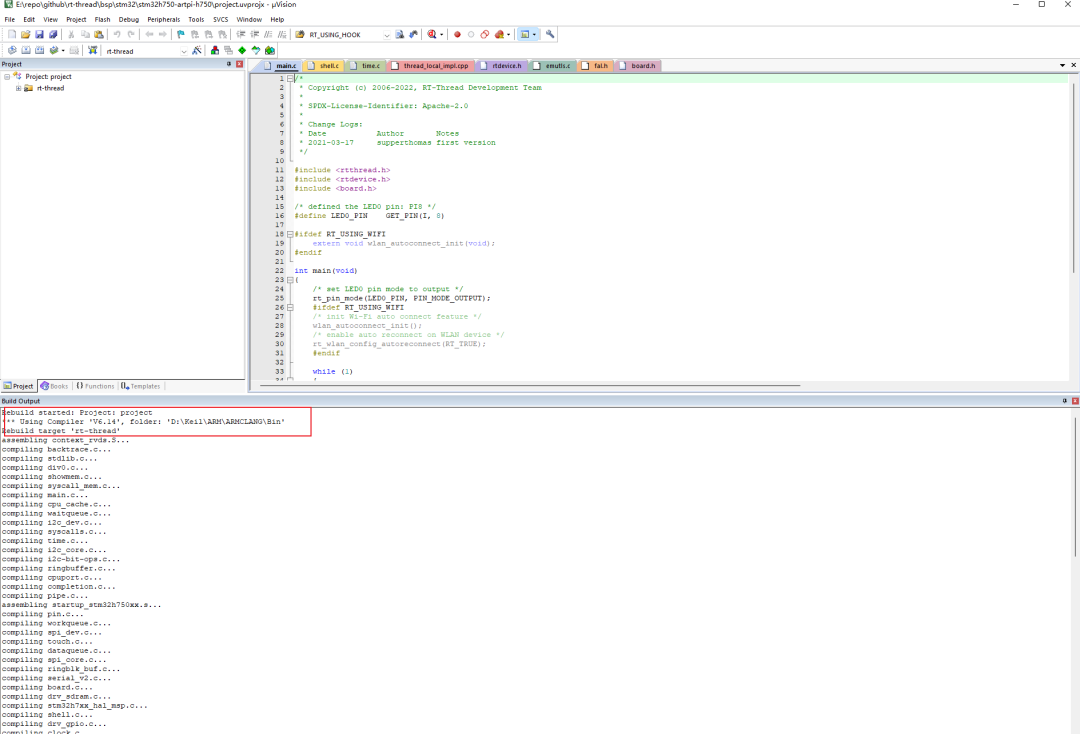Click the Pack Installer icon
This screenshot has height=734, width=1080.
point(270,50)
